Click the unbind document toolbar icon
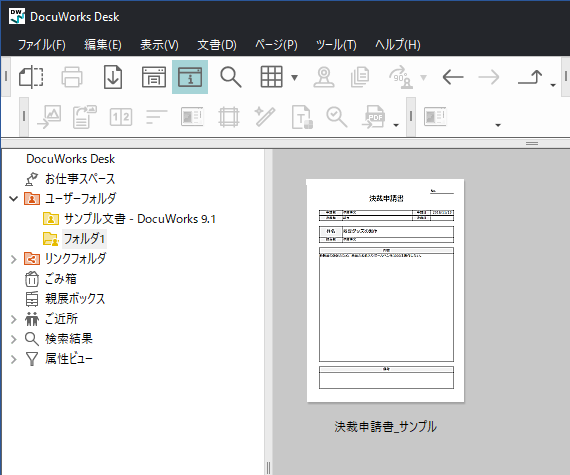Viewport: 570px width, 475px height. 31,77
